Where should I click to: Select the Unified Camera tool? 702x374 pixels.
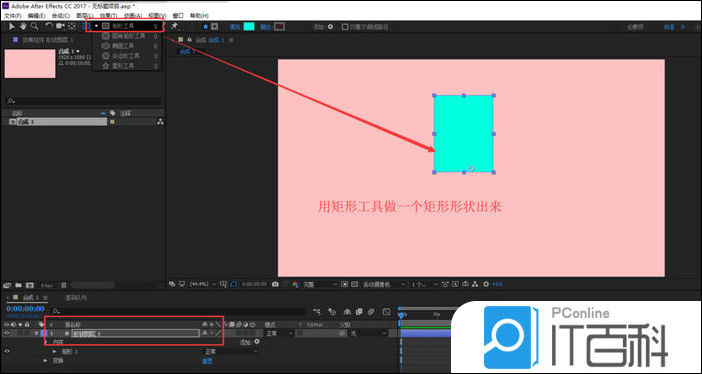(60, 26)
